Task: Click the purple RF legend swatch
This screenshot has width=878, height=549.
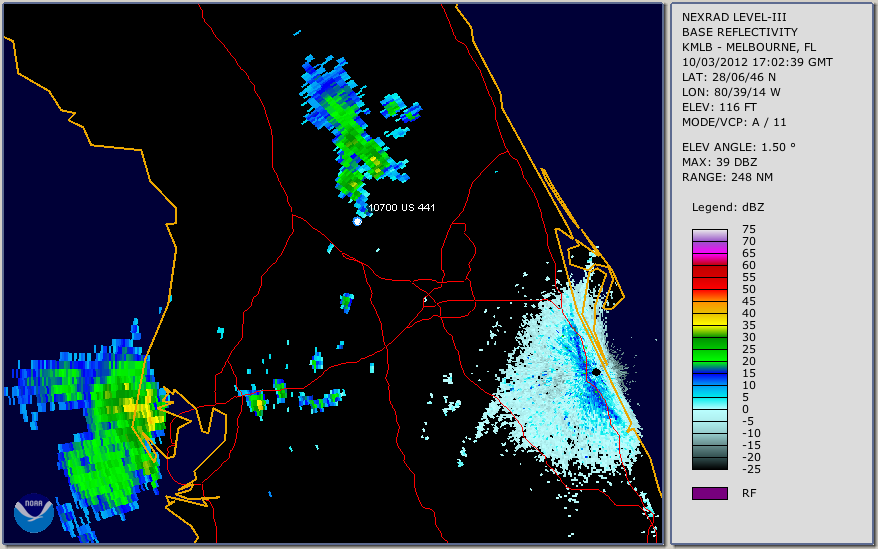Action: pos(709,493)
